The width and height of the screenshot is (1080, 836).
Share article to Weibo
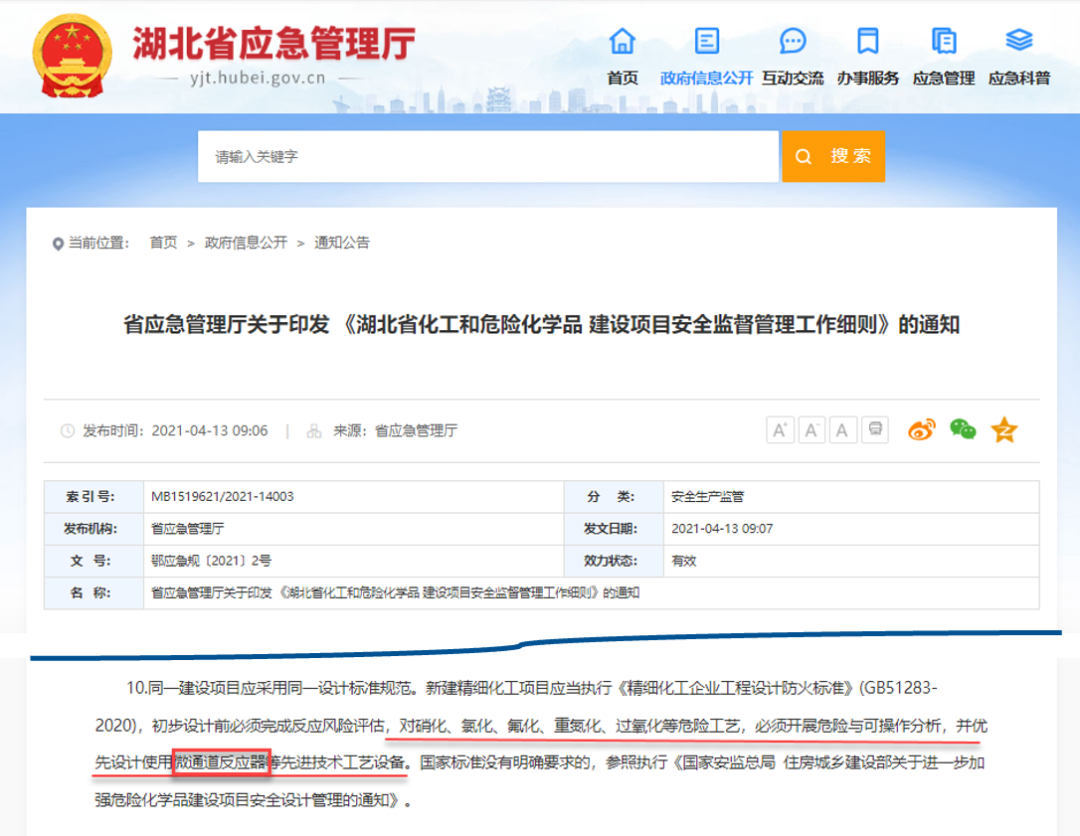coord(922,430)
